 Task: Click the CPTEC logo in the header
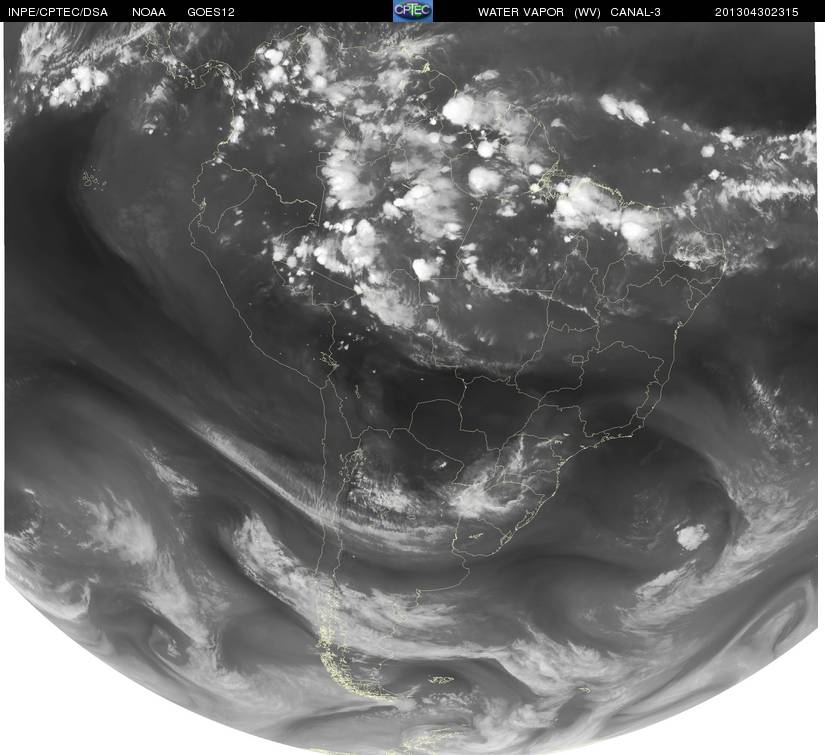[412, 11]
